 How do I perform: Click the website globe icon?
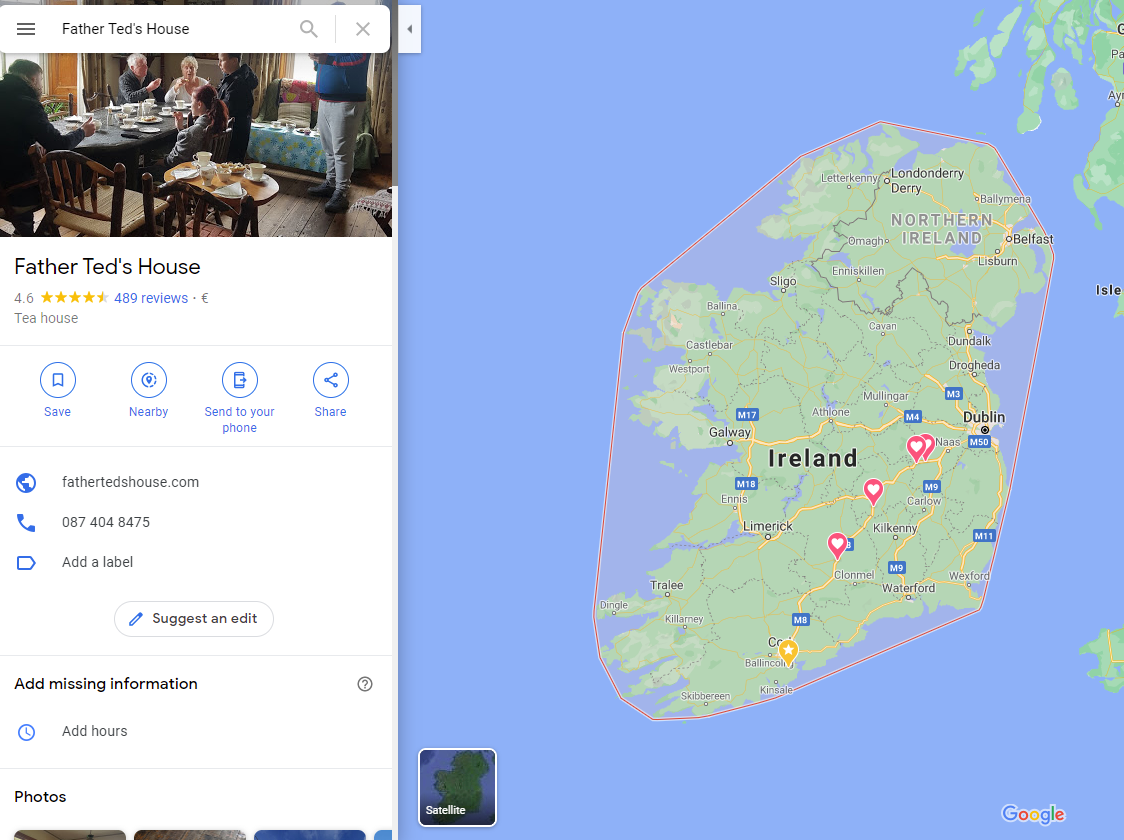coord(26,482)
